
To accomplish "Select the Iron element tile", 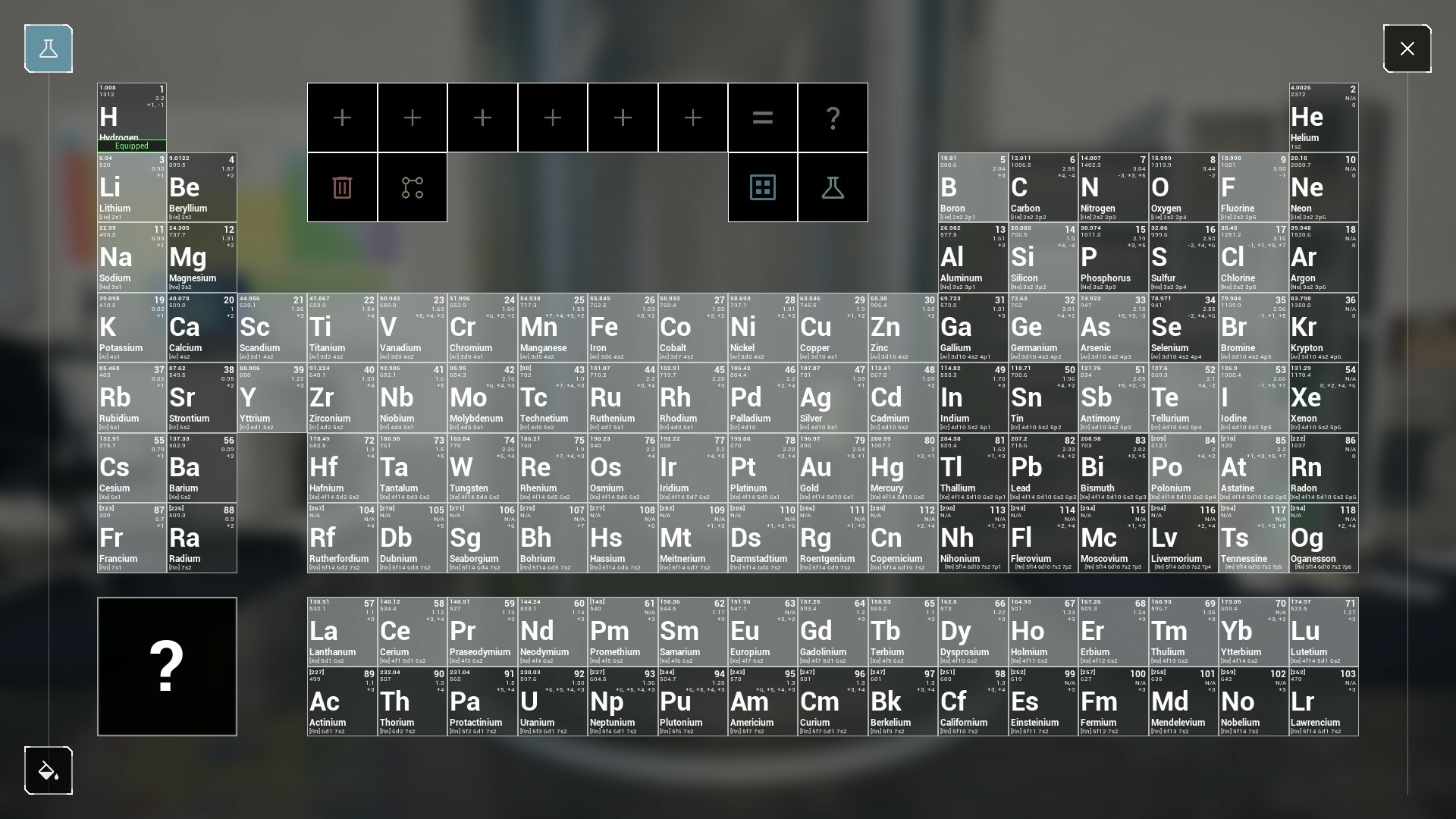I will [623, 328].
